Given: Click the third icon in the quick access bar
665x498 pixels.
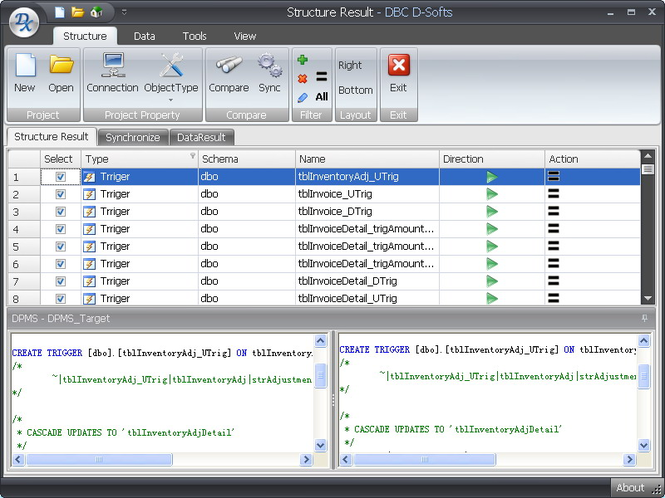Looking at the screenshot, I should (x=96, y=12).
